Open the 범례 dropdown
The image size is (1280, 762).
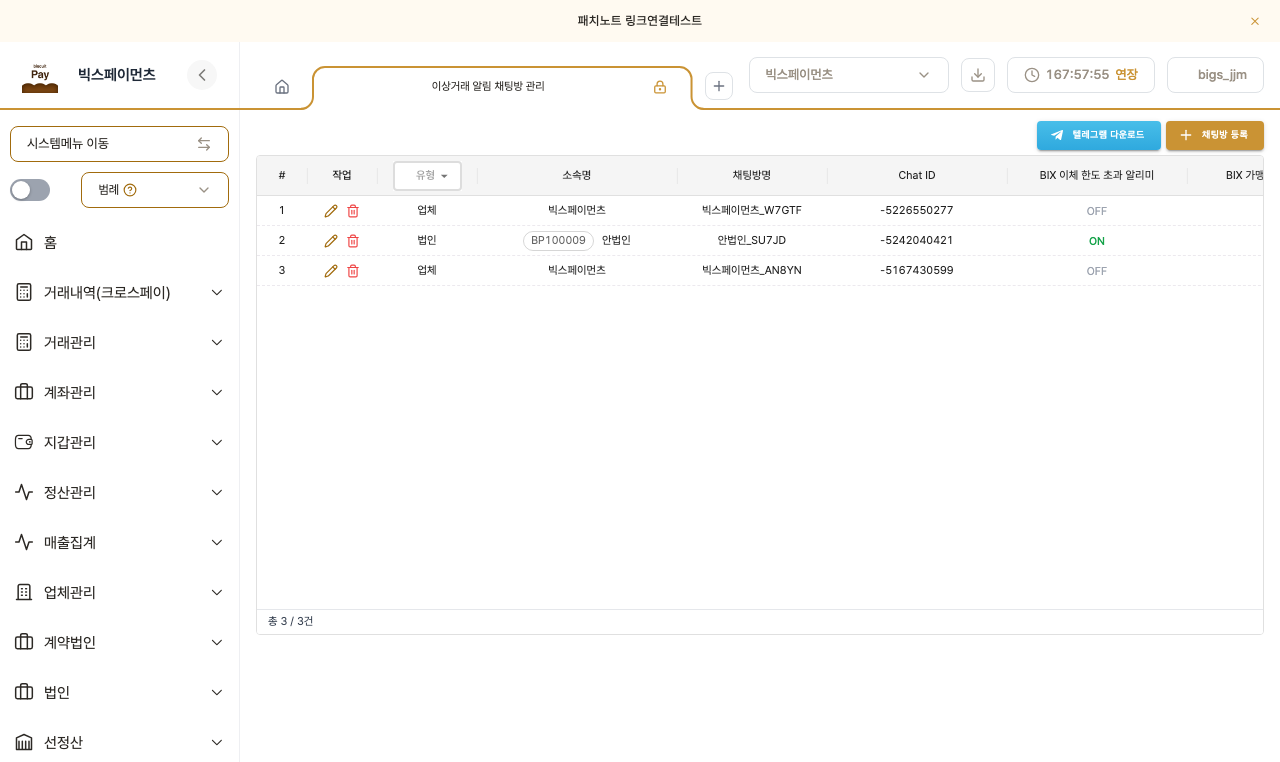(155, 190)
